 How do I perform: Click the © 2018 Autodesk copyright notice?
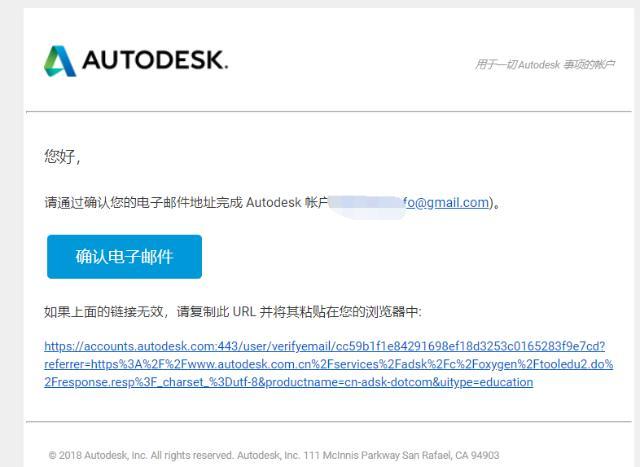(x=140, y=455)
